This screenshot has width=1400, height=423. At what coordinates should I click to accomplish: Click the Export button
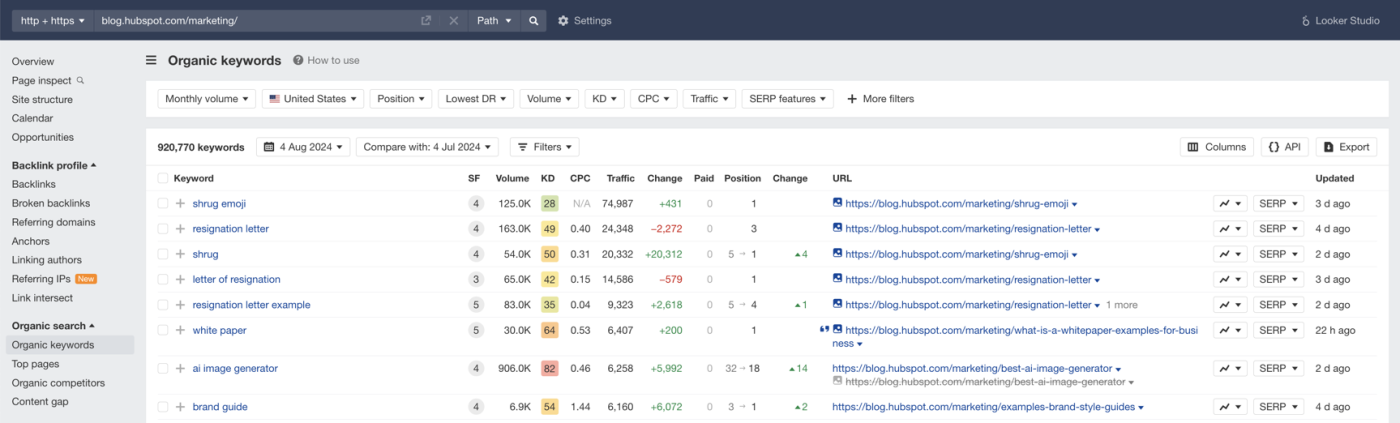coord(1346,147)
